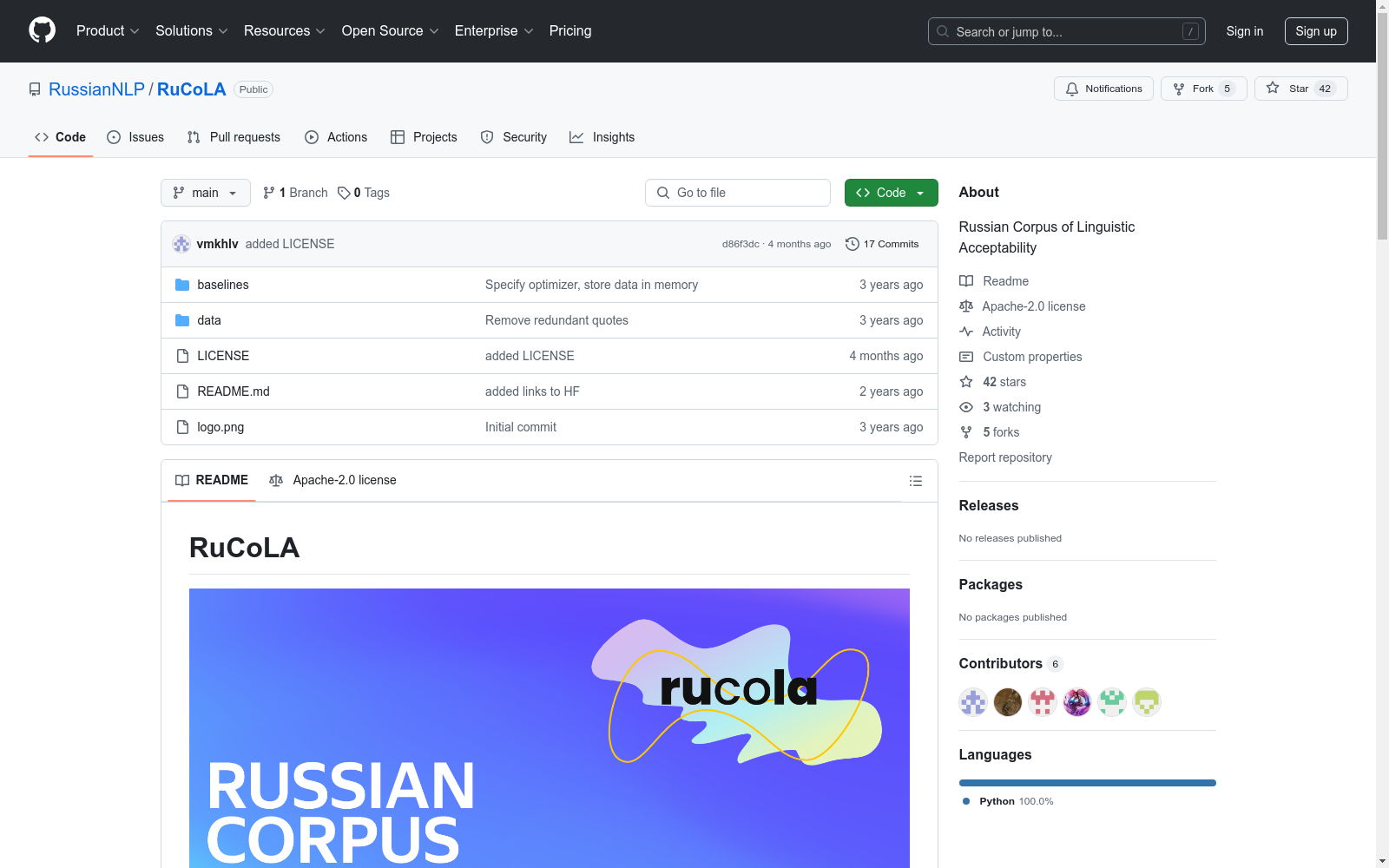Open the 'added links to HF' commit

[532, 391]
